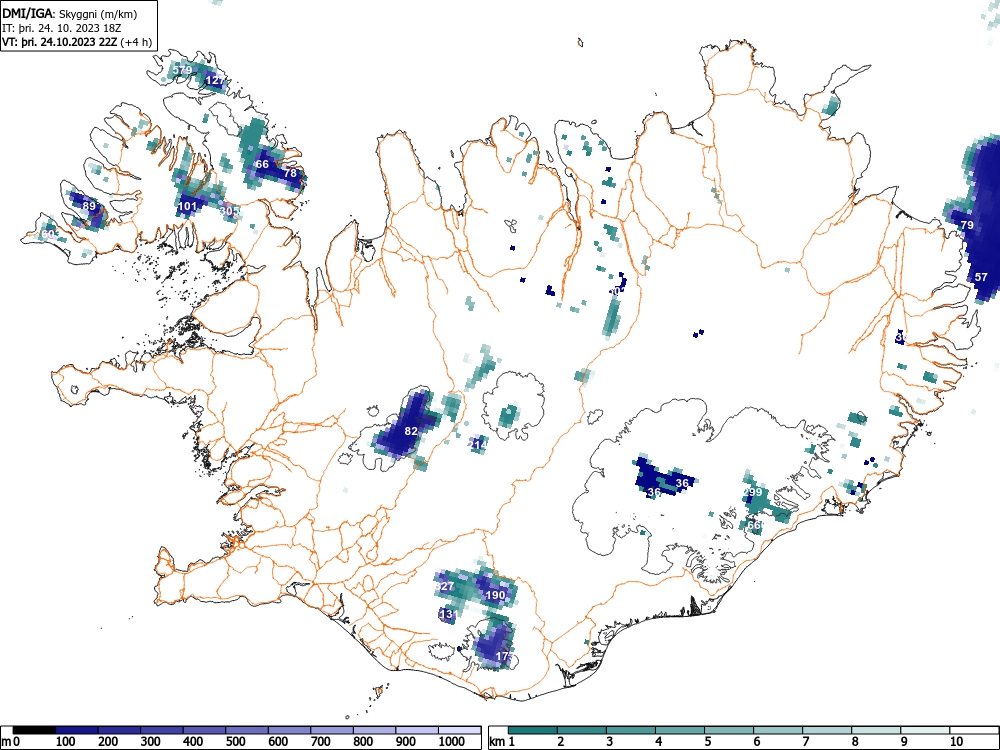Screen dimensions: 1000x750
Task: Click the '1000' legend label
Action: [x=452, y=742]
